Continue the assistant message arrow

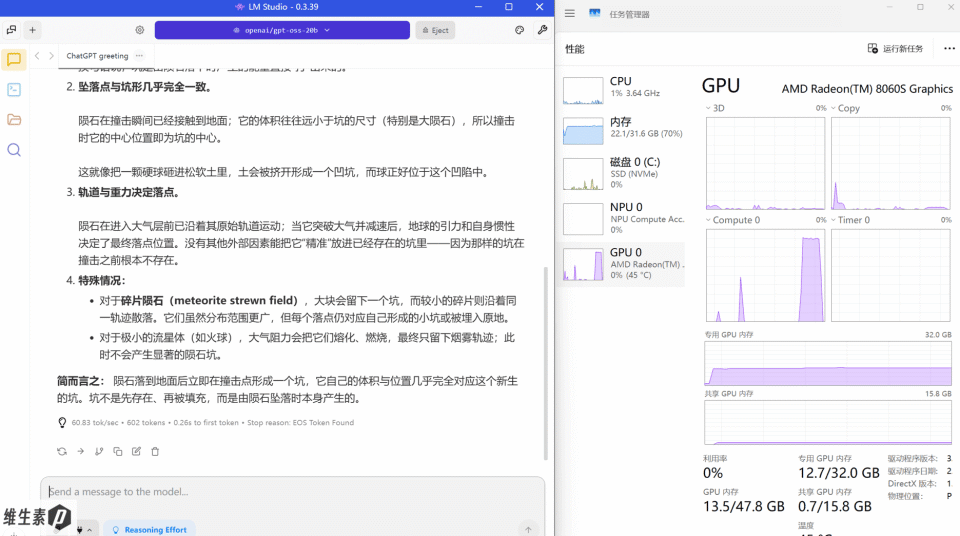pos(80,451)
